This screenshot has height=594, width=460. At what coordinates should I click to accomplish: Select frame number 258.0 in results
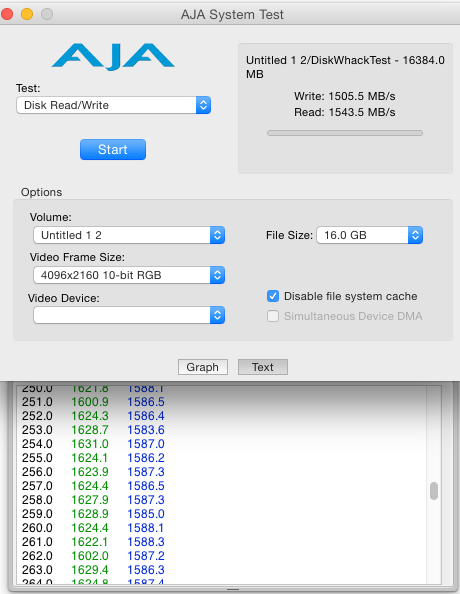[37, 500]
